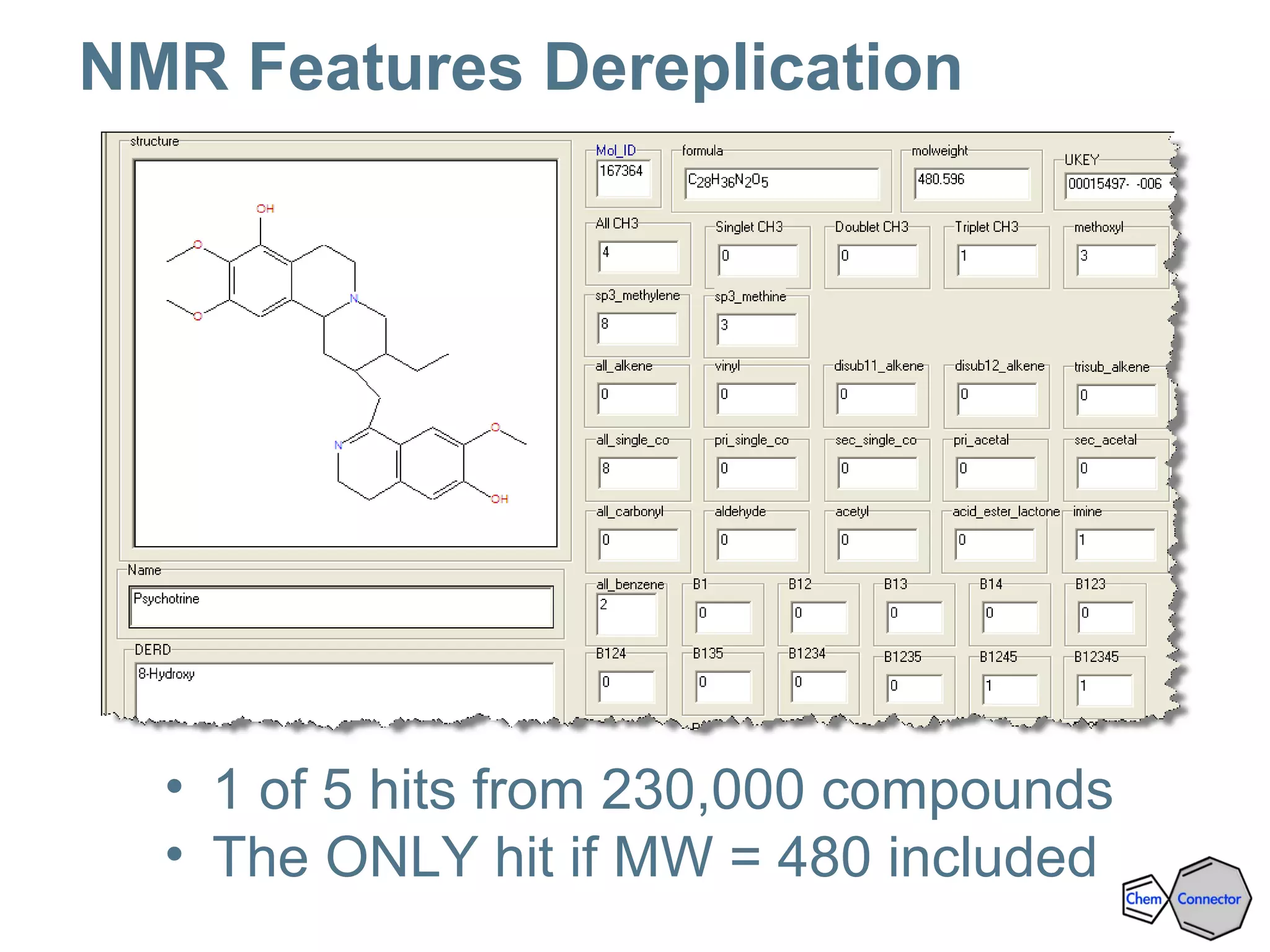Image resolution: width=1270 pixels, height=952 pixels.
Task: Select the B123 value field
Action: point(1105,617)
